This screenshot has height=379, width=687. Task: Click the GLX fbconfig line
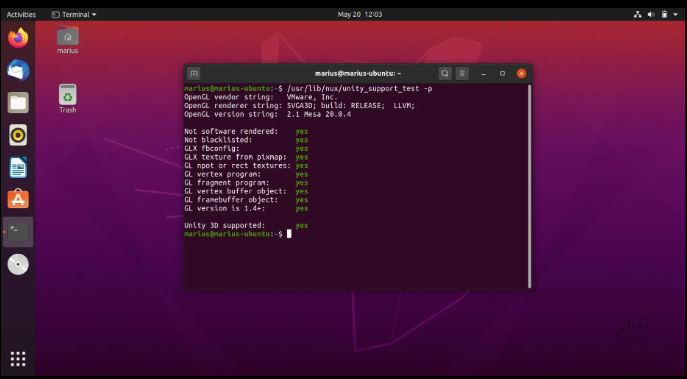[x=246, y=149]
